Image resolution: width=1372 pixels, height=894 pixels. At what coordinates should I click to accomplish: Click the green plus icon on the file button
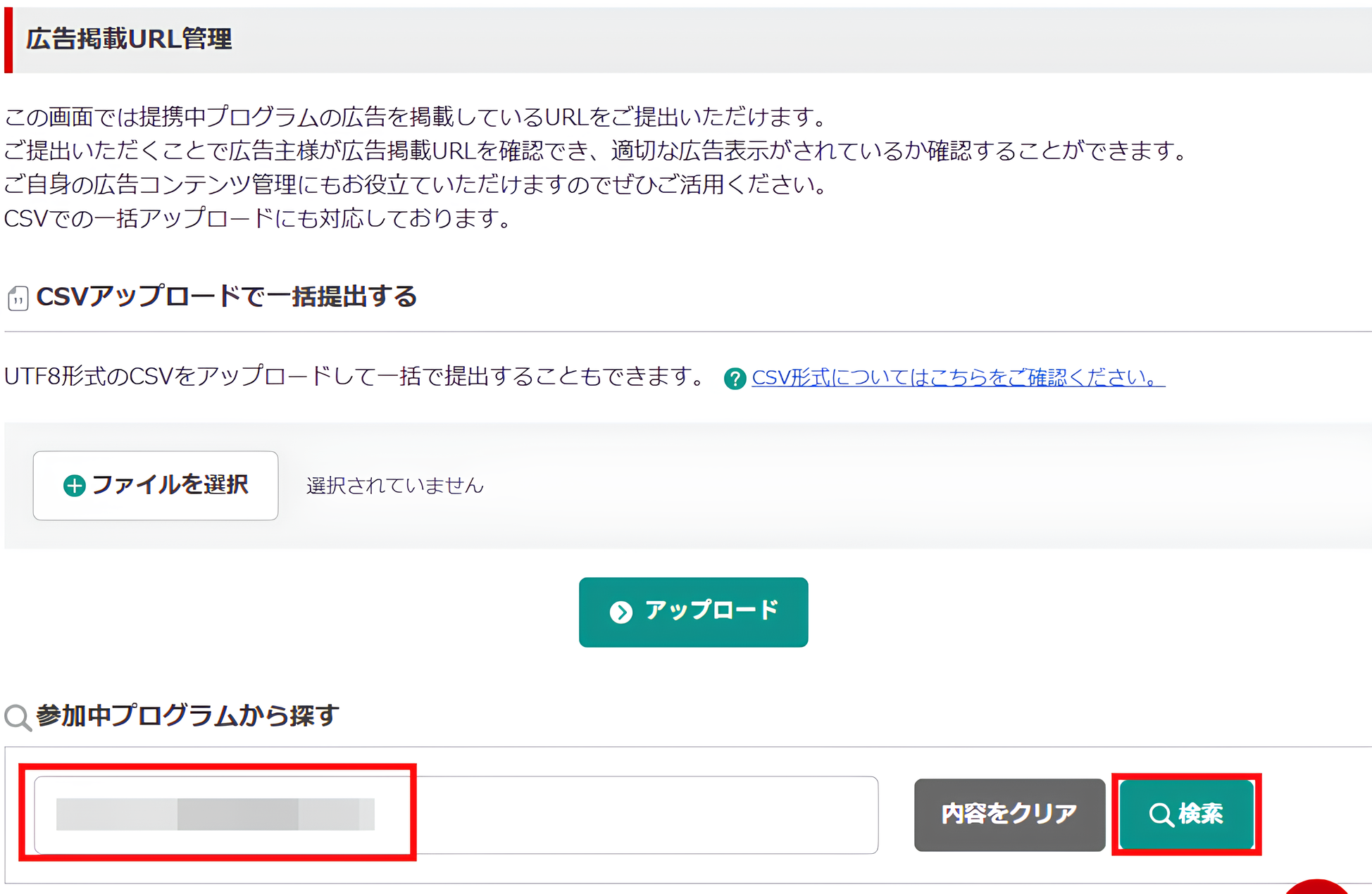click(75, 486)
